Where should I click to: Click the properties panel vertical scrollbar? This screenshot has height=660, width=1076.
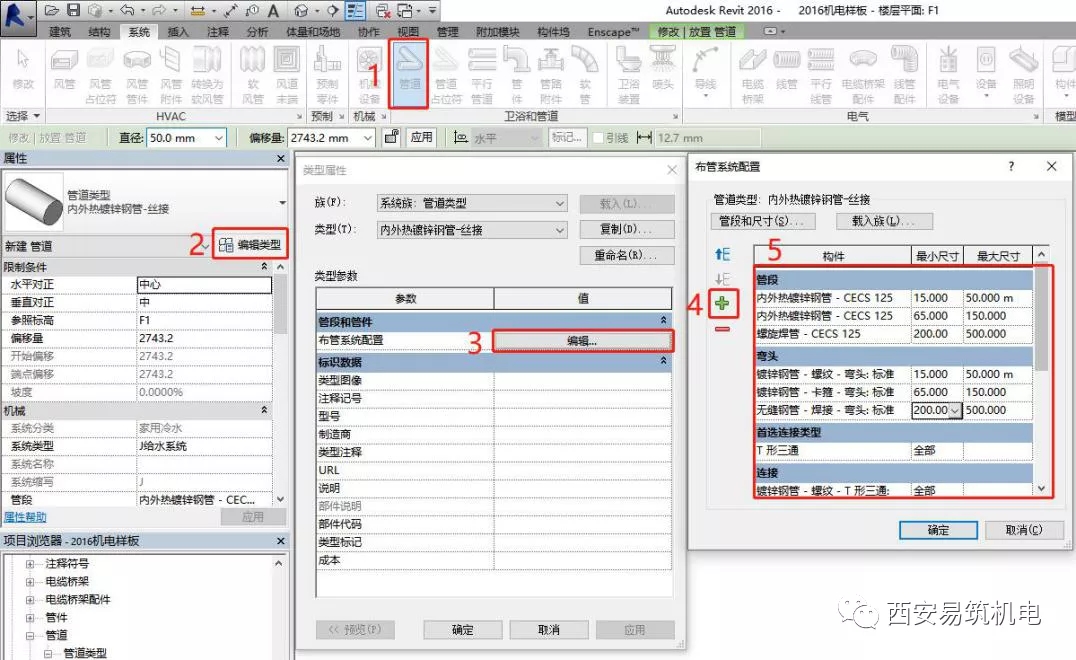tap(280, 383)
